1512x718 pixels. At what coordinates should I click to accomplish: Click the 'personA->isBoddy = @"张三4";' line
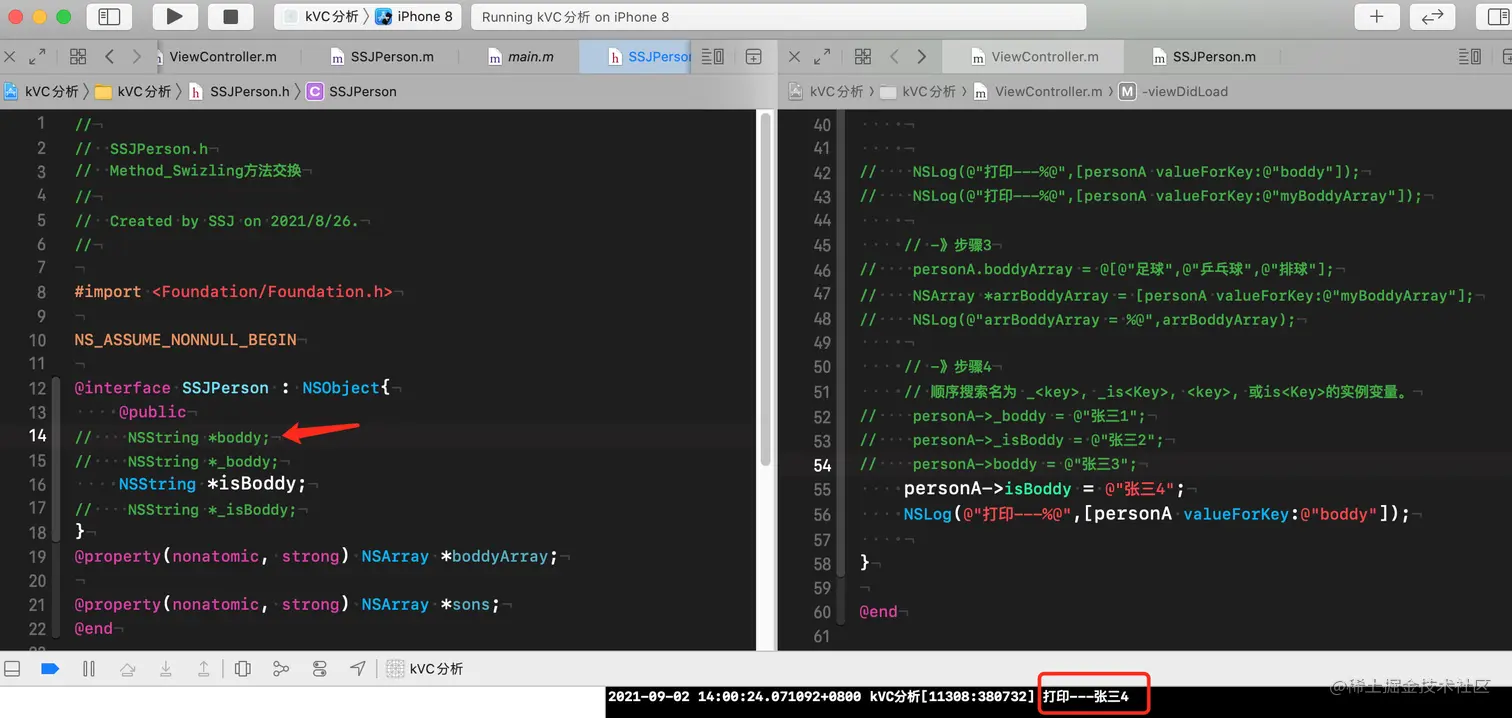coord(1044,489)
